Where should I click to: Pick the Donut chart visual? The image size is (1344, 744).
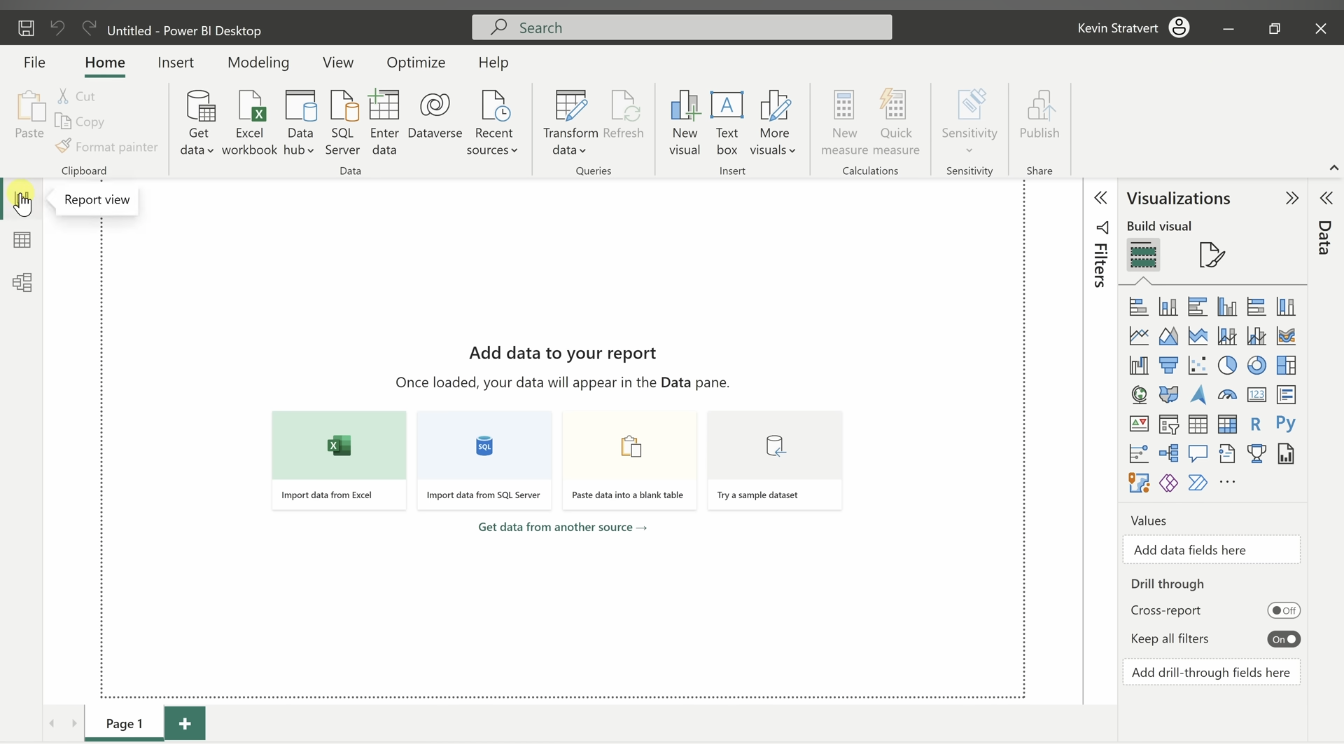(x=1256, y=365)
